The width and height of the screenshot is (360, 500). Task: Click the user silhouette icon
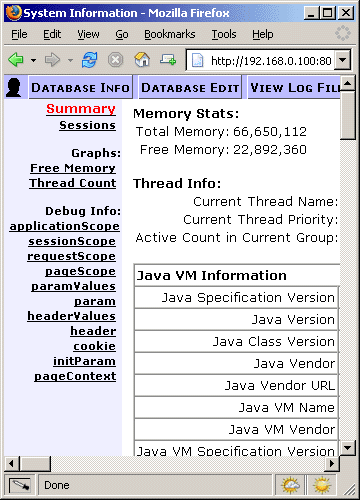(x=13, y=87)
